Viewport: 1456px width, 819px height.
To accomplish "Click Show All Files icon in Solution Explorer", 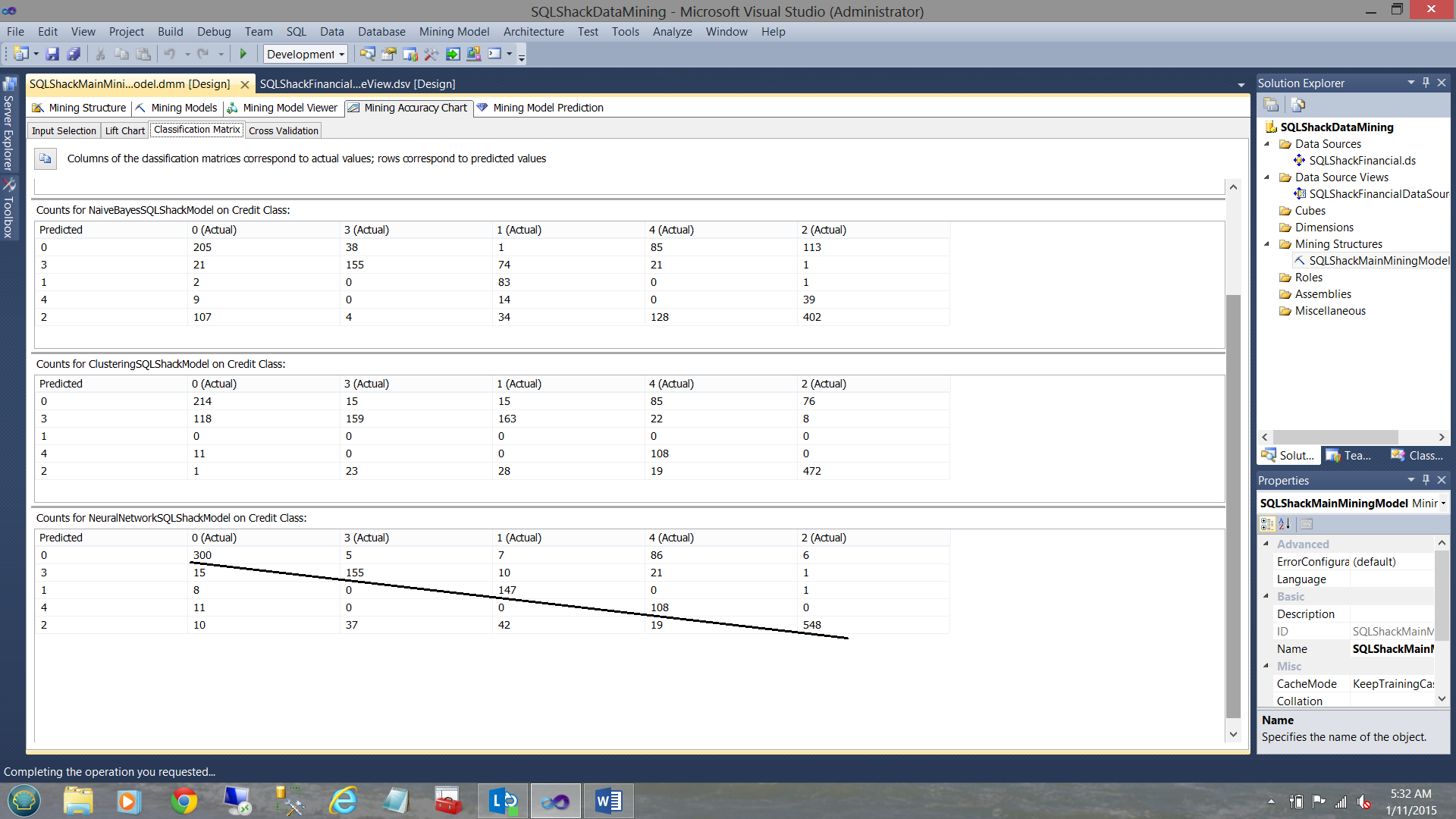I will point(1298,105).
